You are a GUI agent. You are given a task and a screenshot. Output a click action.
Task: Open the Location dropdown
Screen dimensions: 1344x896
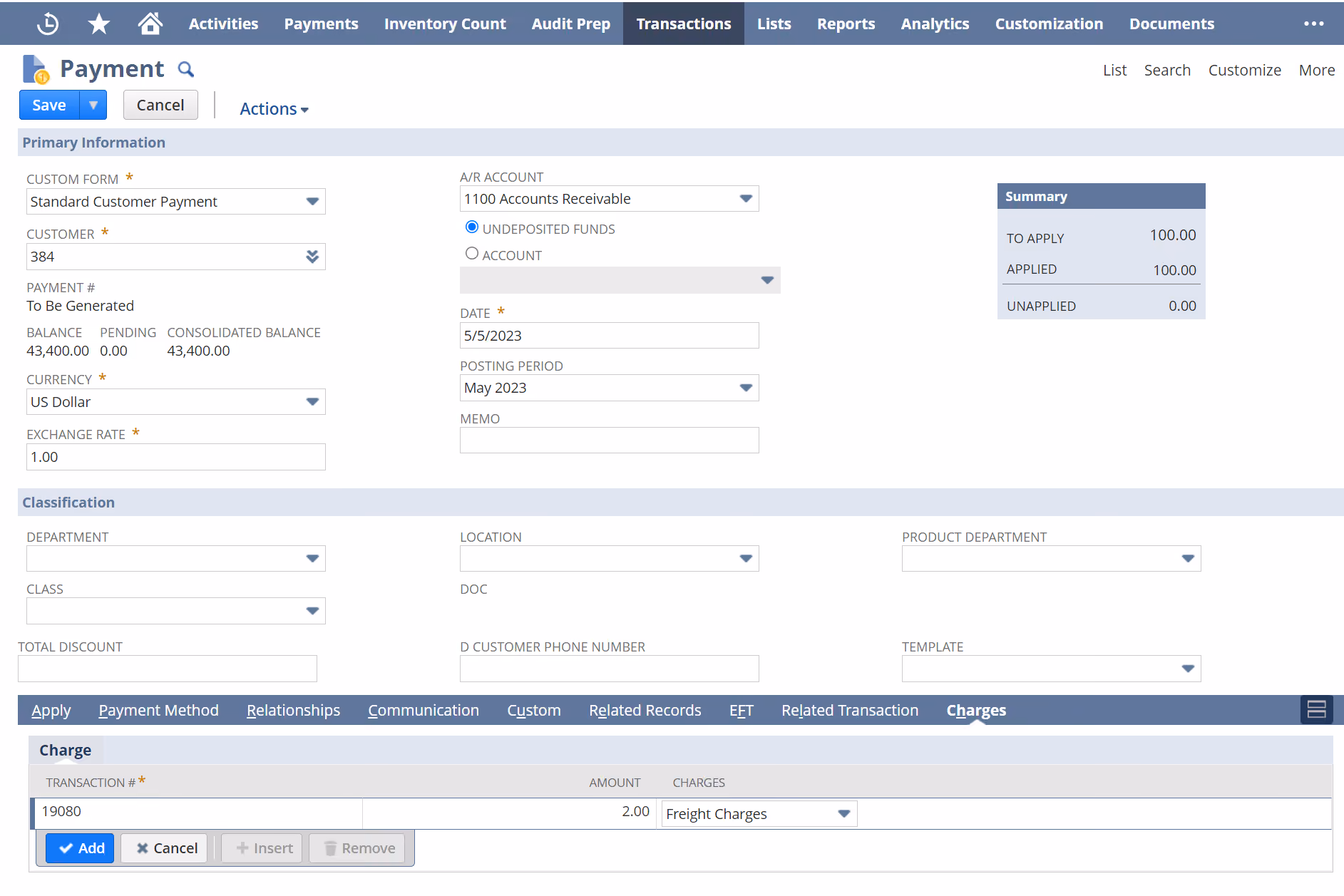(746, 559)
